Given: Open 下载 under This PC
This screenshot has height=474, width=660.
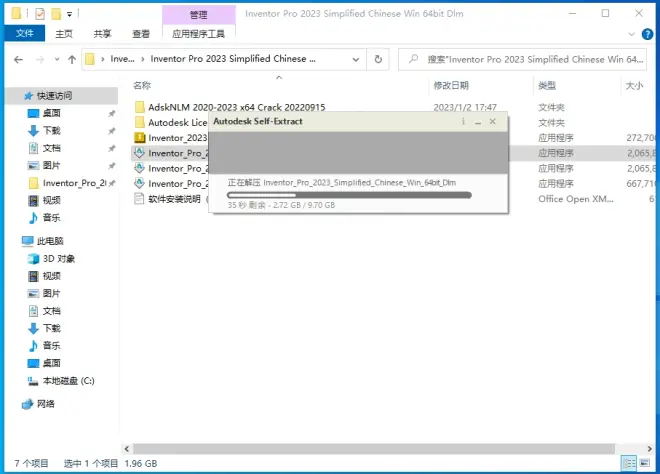Looking at the screenshot, I should [x=51, y=328].
